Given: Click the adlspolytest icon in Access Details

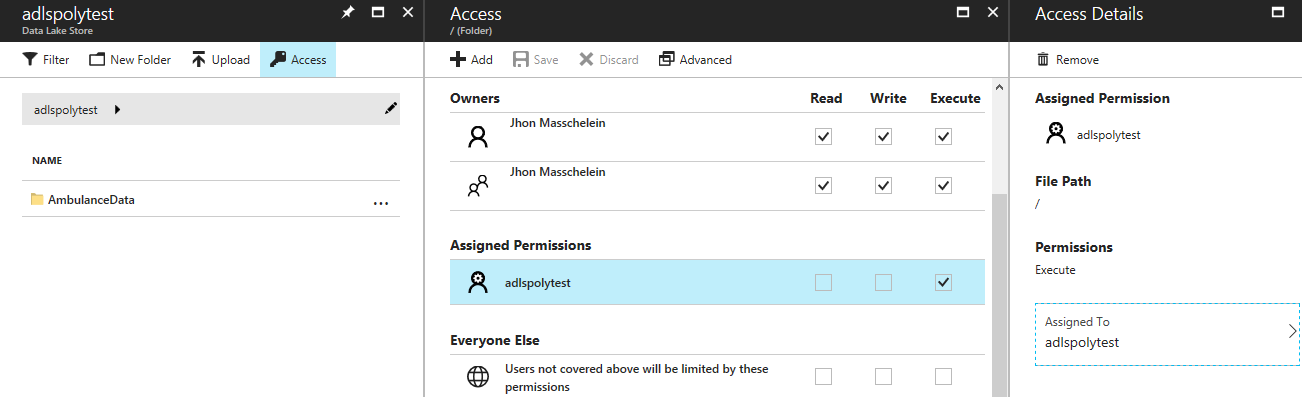Looking at the screenshot, I should (1055, 134).
